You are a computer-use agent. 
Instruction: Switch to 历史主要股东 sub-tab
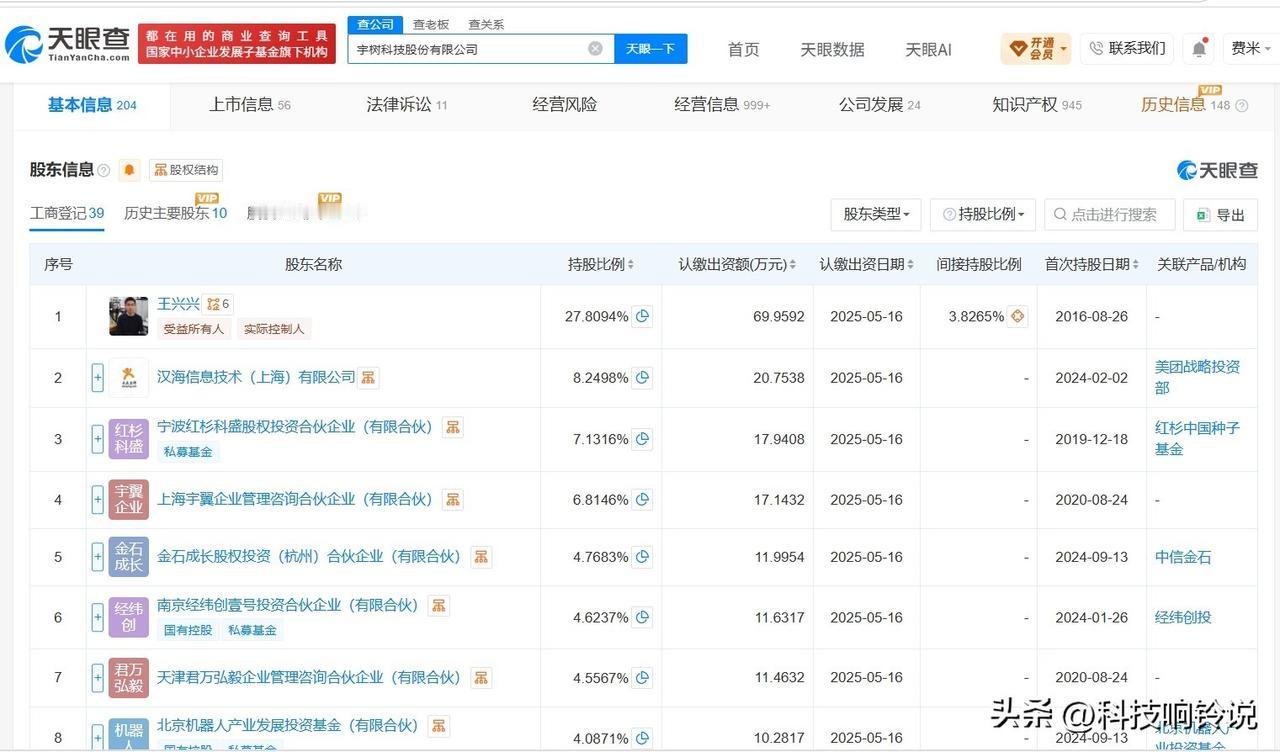(x=176, y=213)
